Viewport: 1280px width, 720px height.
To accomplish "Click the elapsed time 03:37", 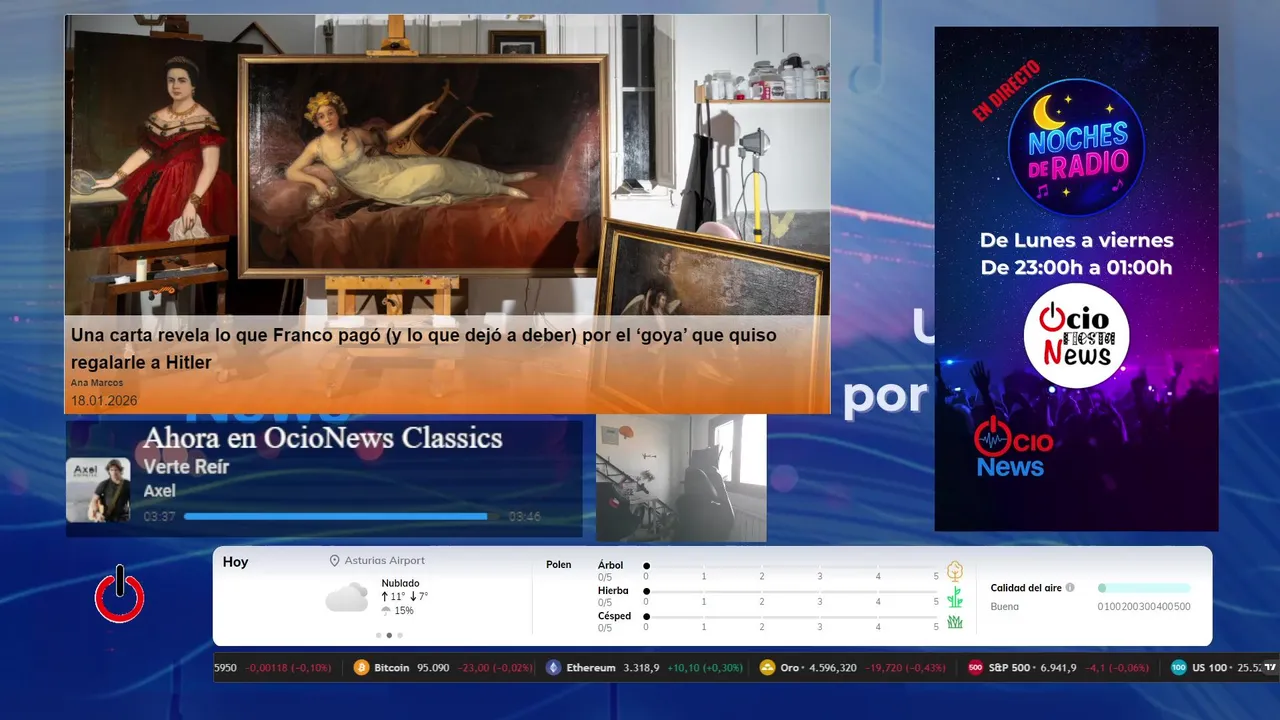I will 160,517.
